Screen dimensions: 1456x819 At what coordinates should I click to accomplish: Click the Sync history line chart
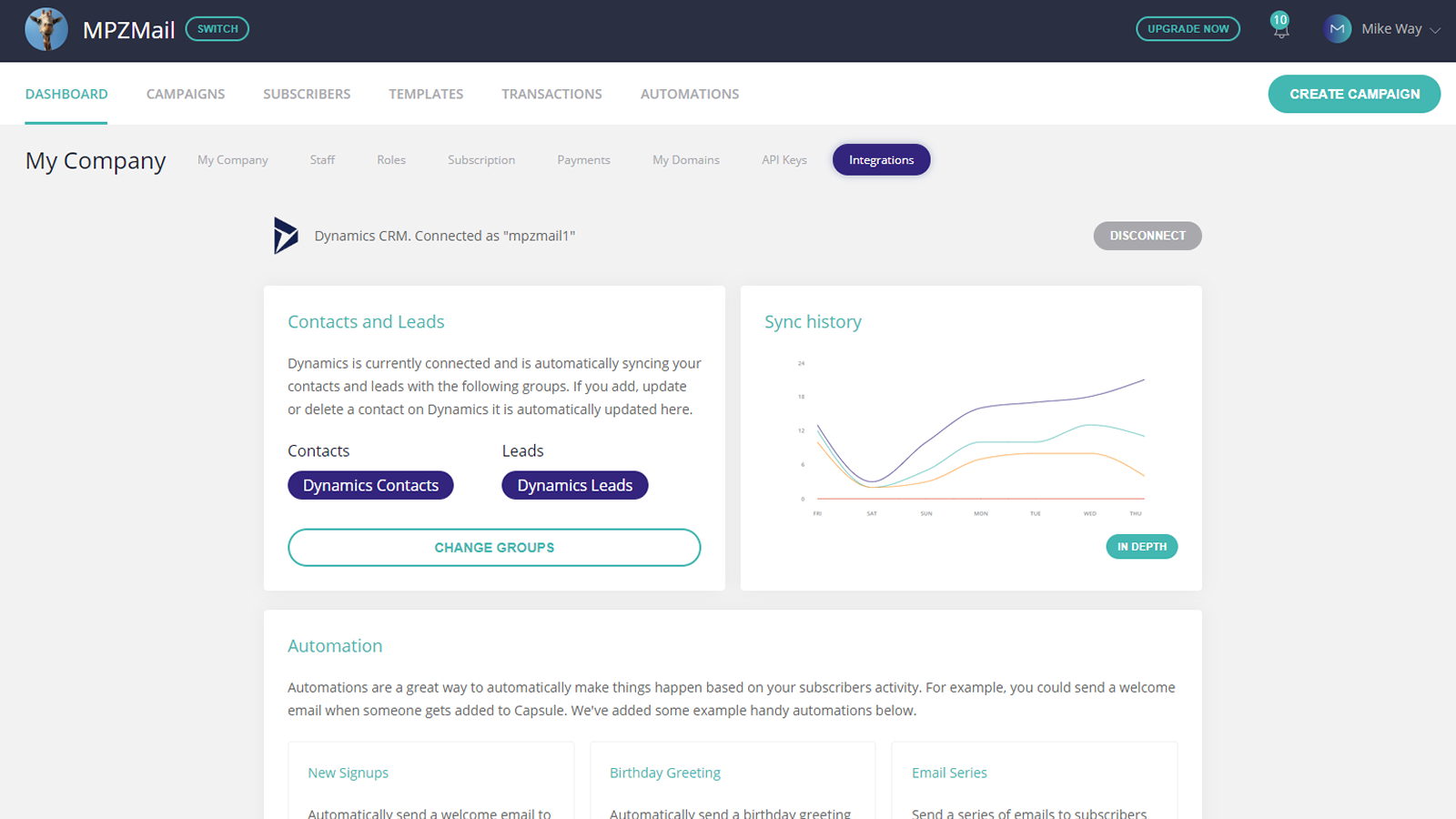coord(971,439)
